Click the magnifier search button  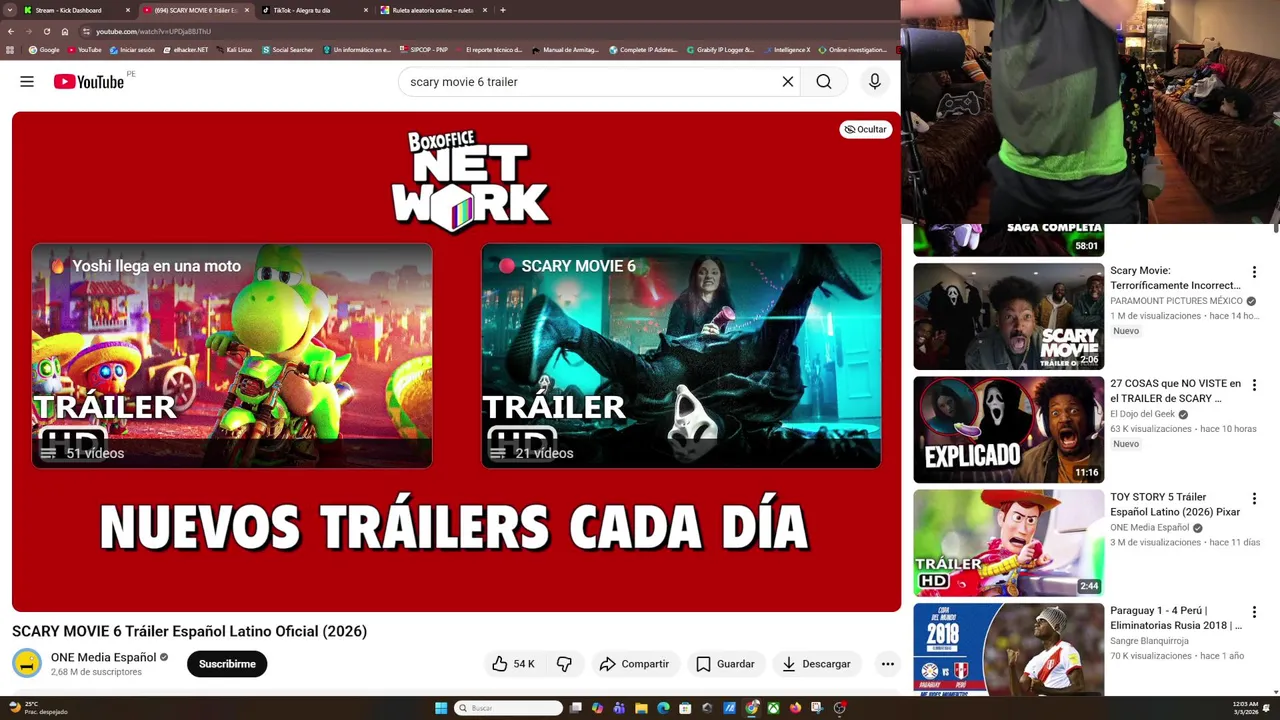tap(824, 82)
